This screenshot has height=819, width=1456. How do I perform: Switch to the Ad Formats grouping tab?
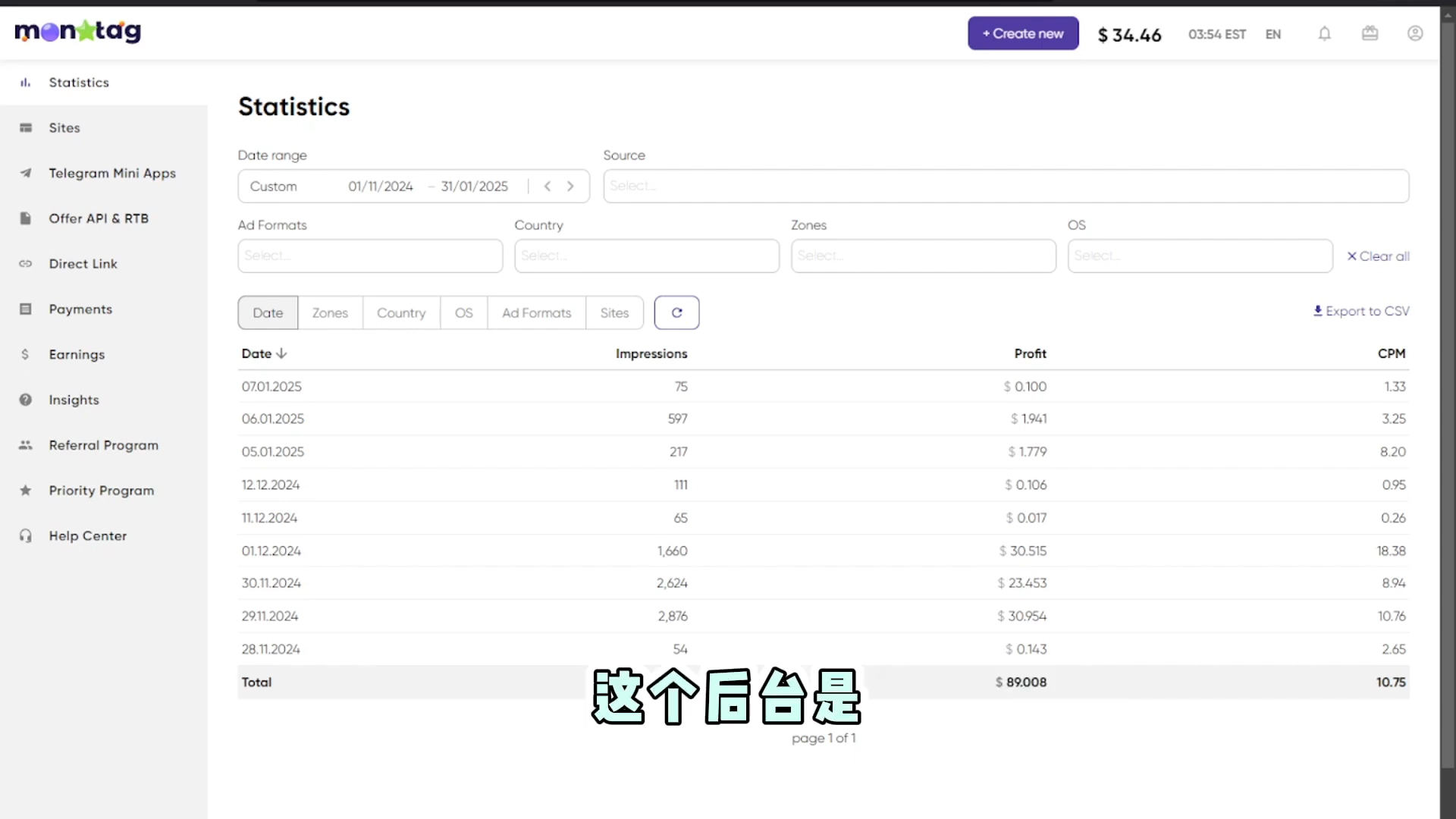pyautogui.click(x=536, y=312)
